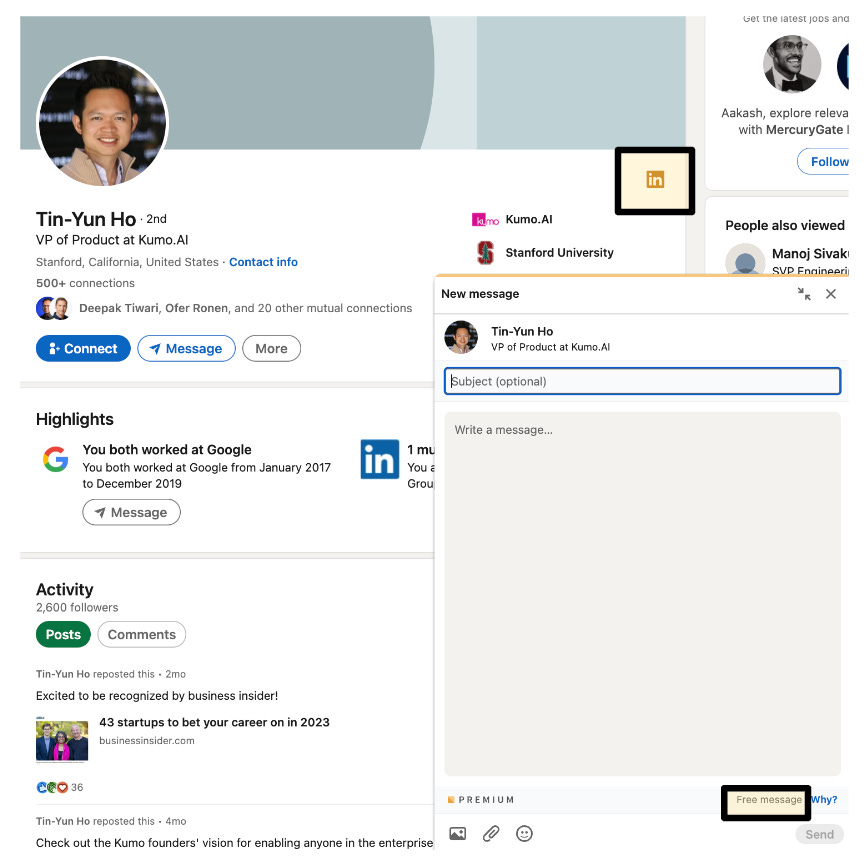Viewport: 868px width, 868px height.
Task: Click the 2,600 followers text
Action: click(77, 607)
